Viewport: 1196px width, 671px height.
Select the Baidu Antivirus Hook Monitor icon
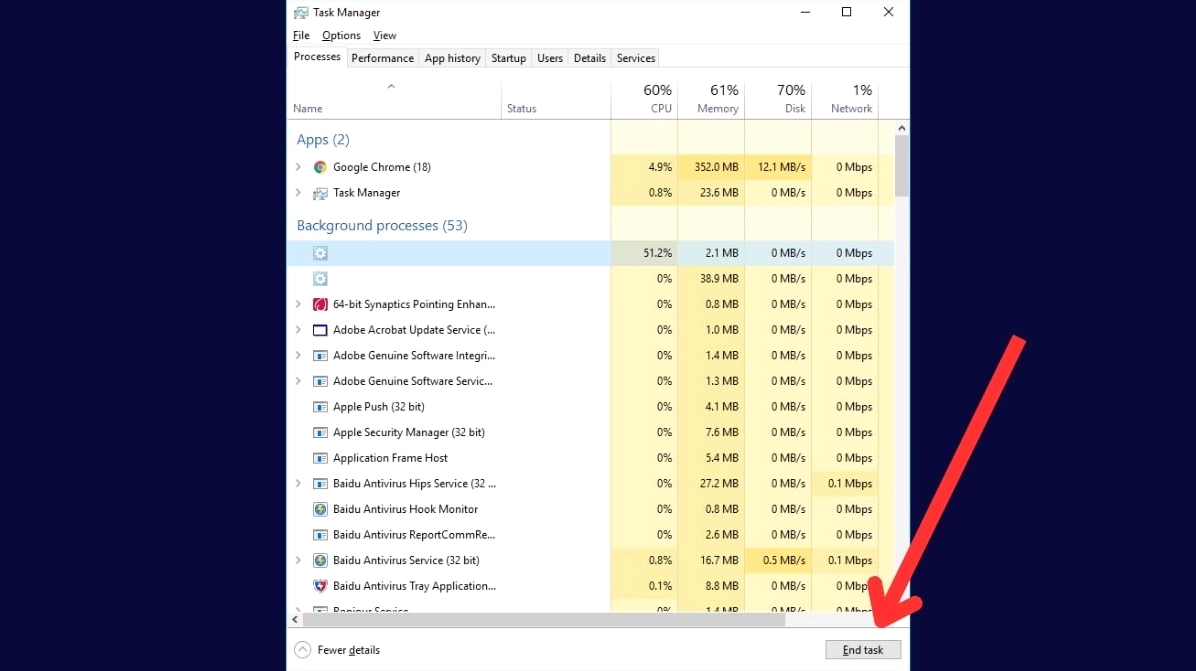click(x=320, y=509)
